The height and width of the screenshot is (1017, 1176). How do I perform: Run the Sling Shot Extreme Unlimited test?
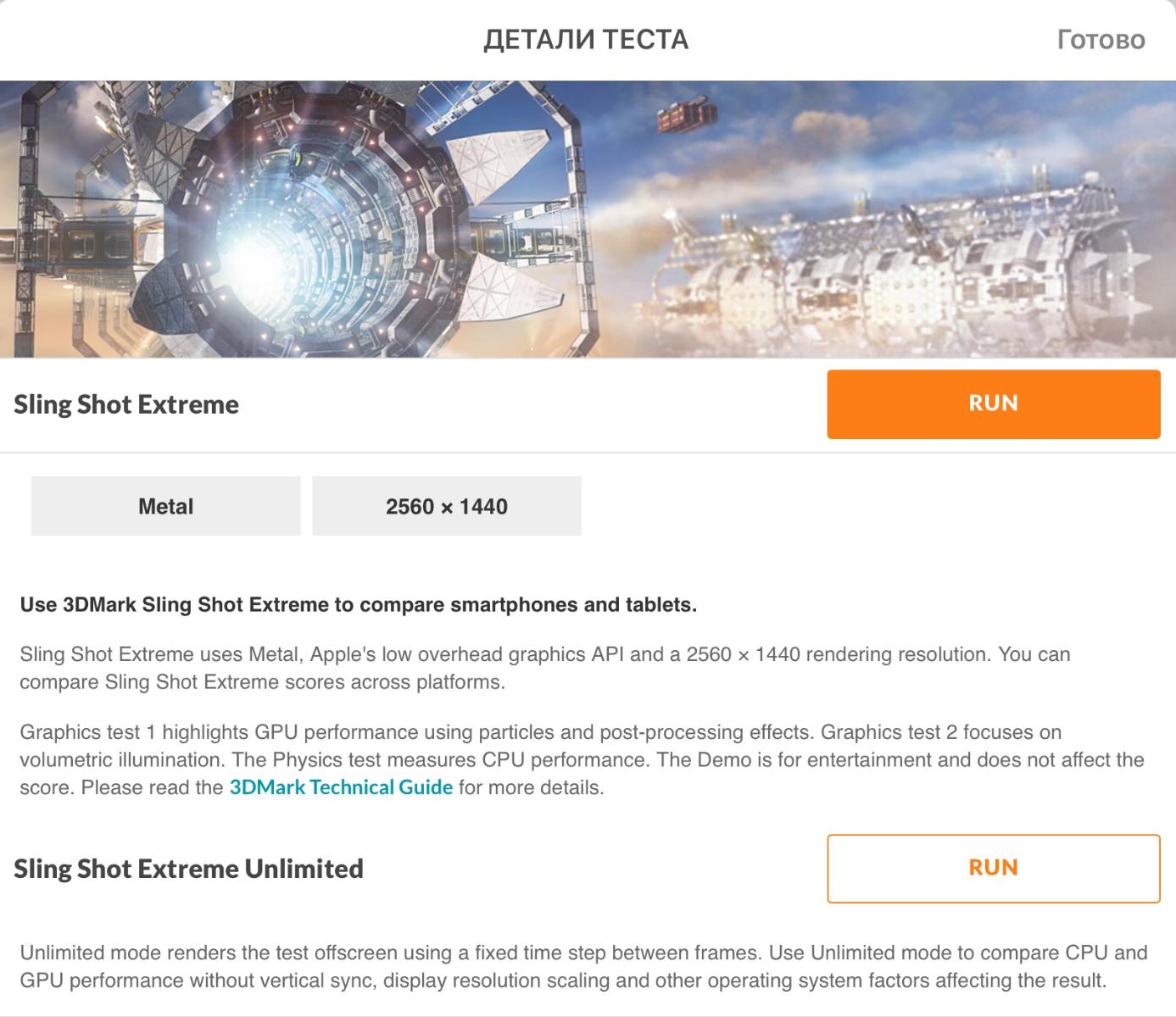click(993, 868)
